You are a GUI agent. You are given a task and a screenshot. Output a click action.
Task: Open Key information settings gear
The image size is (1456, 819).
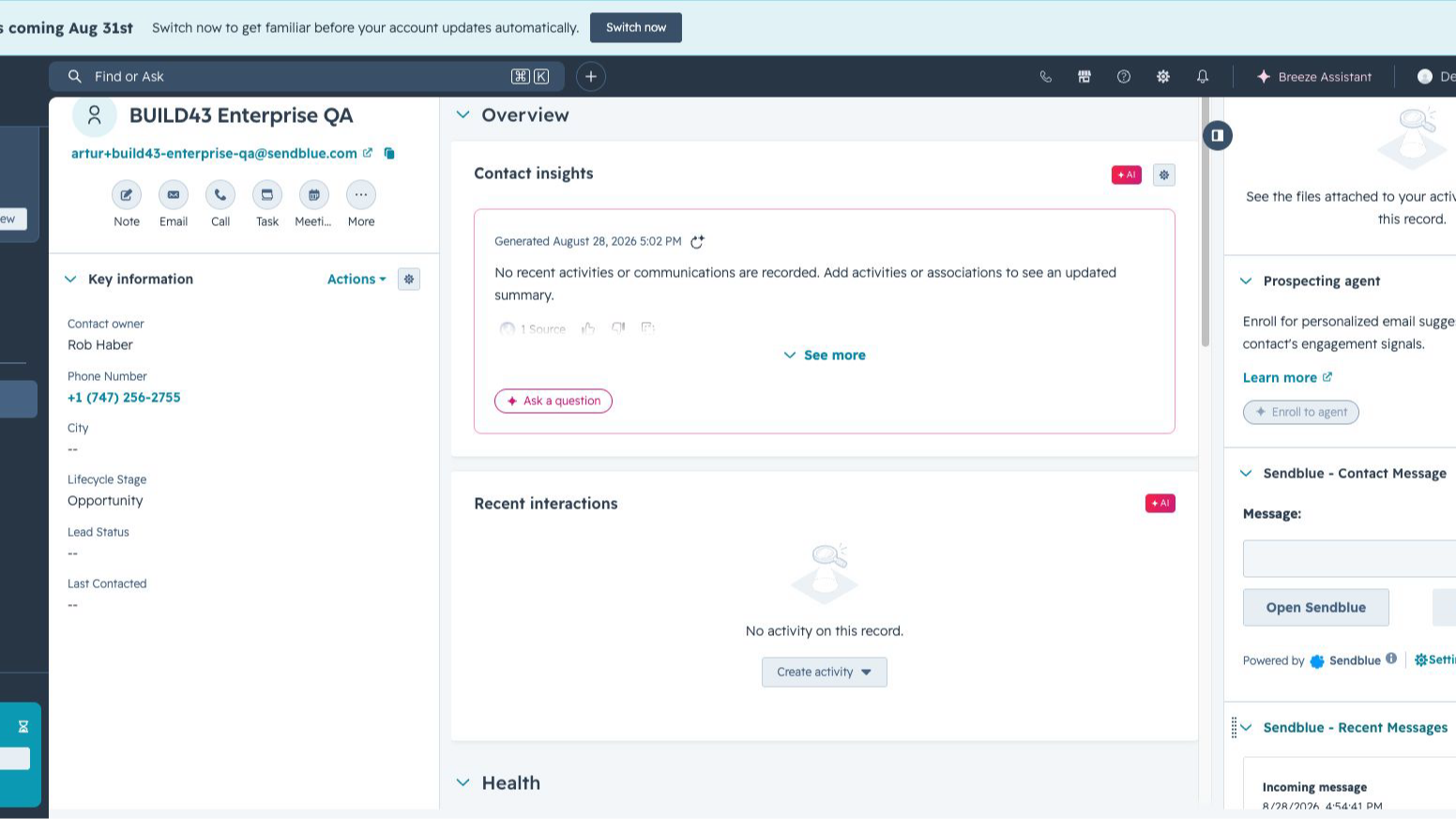coord(409,280)
